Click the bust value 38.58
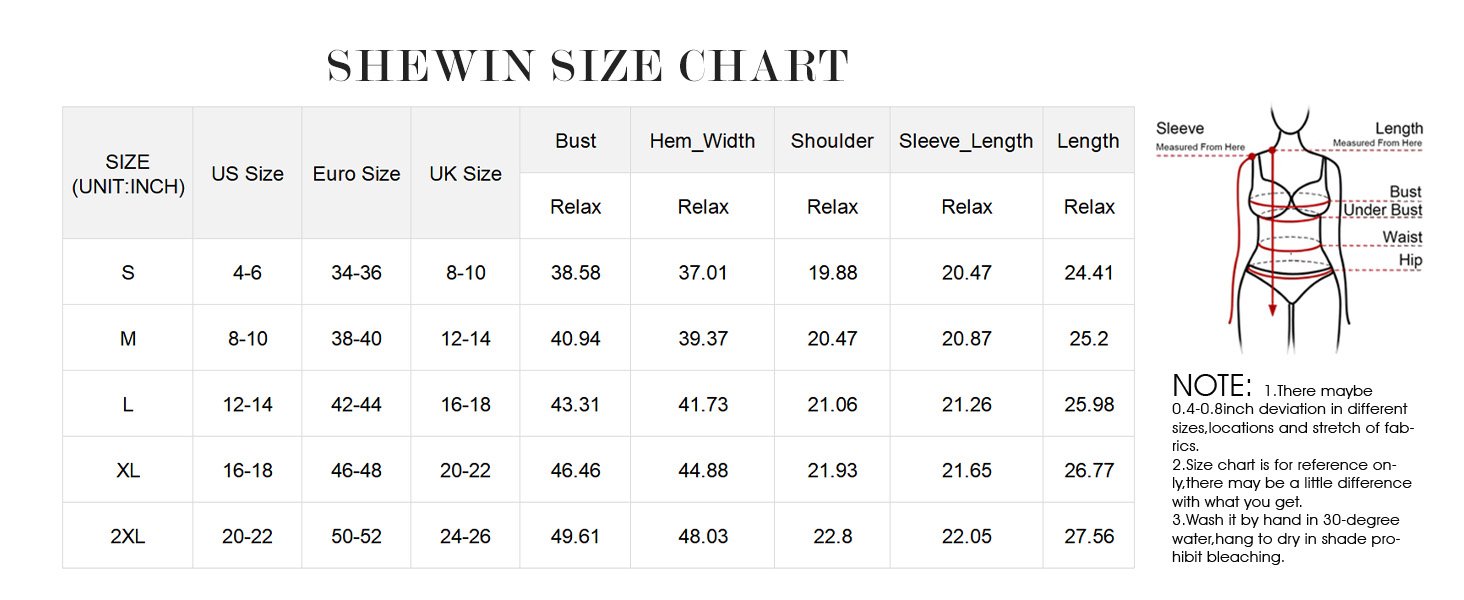 [575, 273]
